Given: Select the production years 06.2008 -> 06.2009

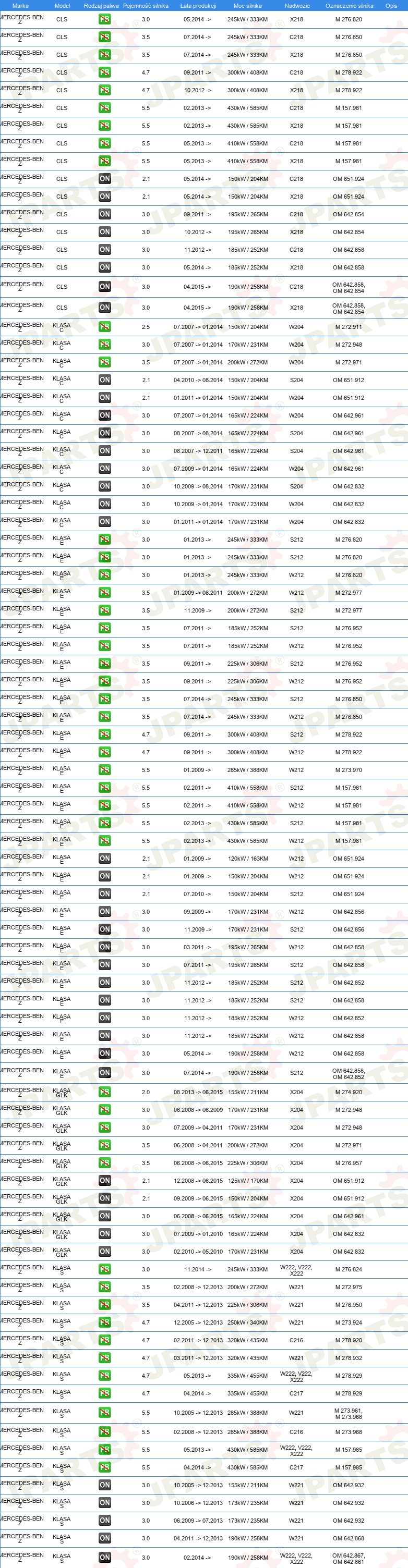Looking at the screenshot, I should point(198,1110).
